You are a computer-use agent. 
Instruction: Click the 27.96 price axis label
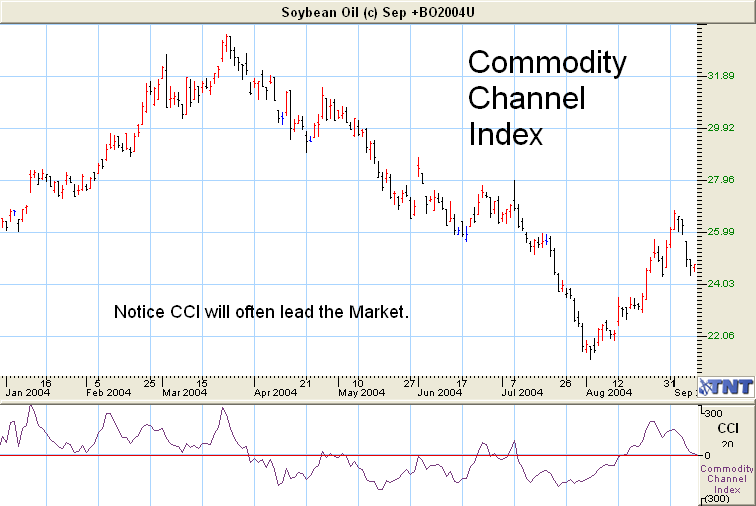click(x=721, y=180)
